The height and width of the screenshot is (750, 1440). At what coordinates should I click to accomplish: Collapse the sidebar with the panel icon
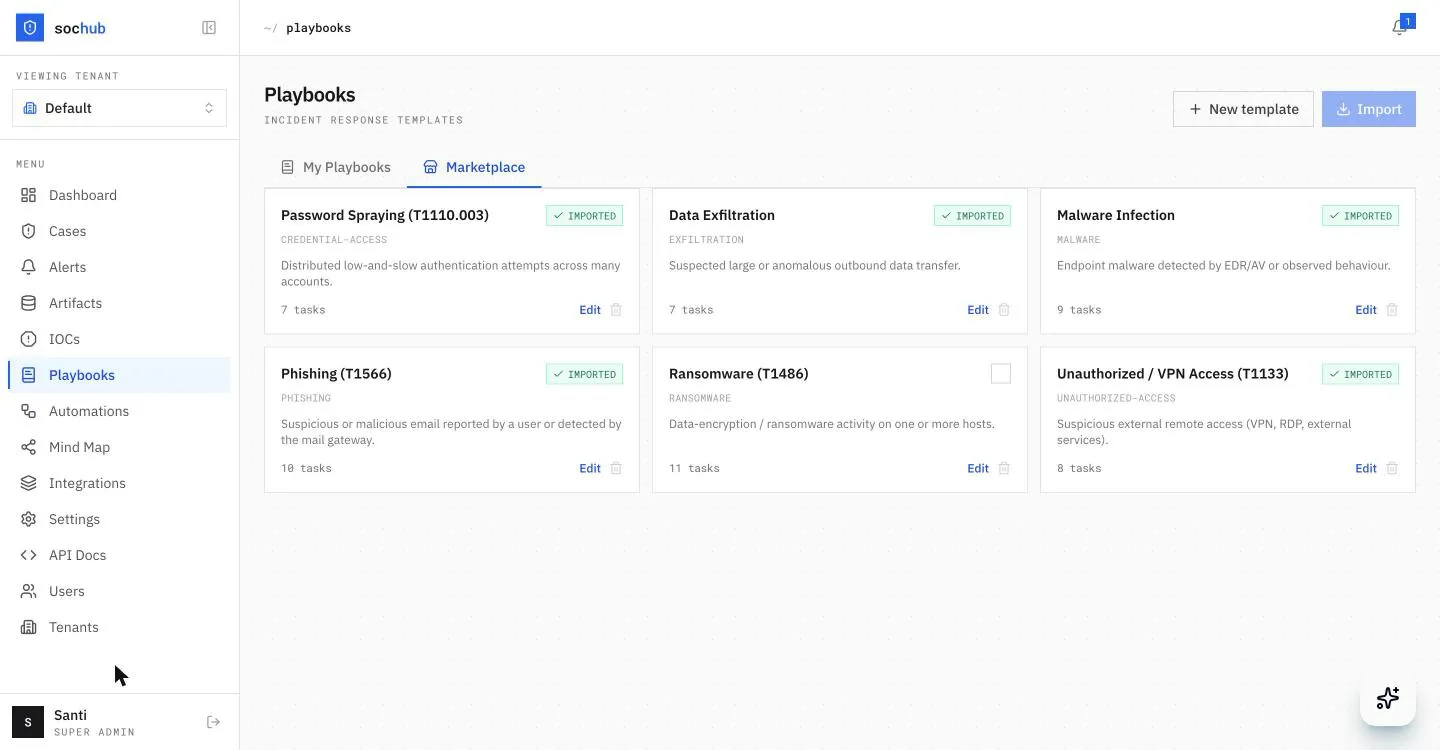point(209,28)
